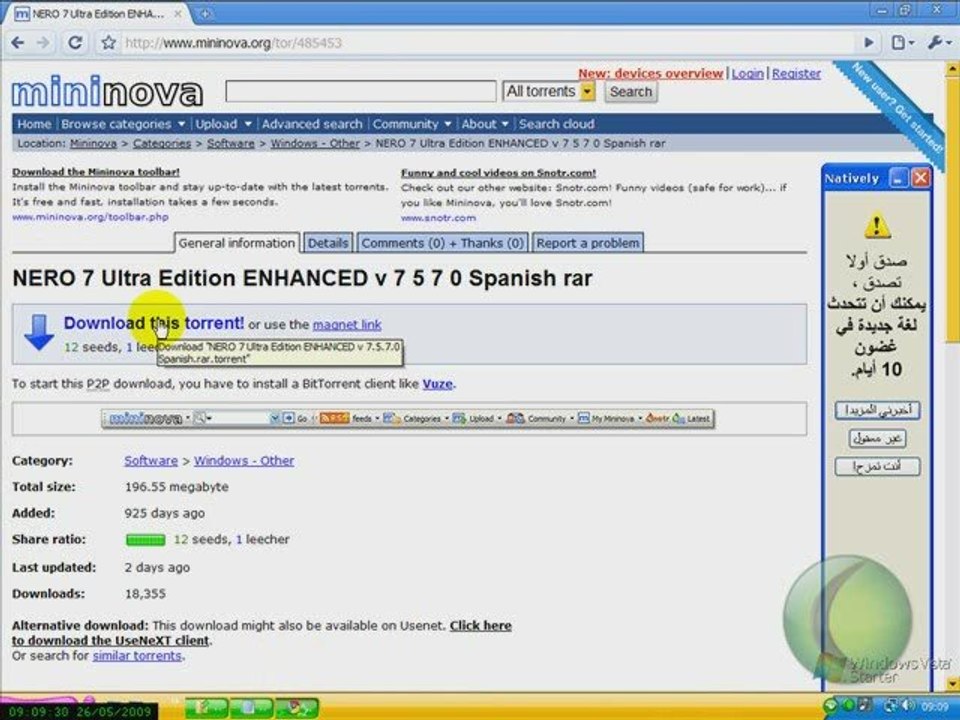Click the green share ratio bar
The width and height of the screenshot is (960, 720).
146,540
